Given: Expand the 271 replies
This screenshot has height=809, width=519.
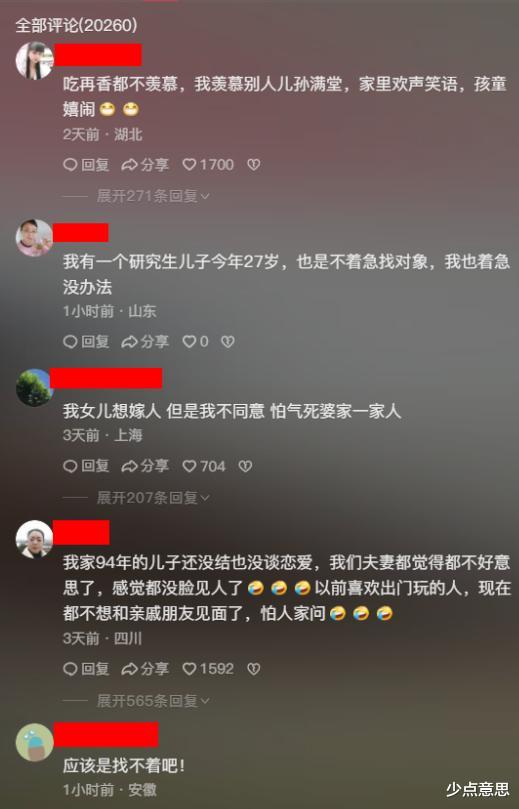Looking at the screenshot, I should pyautogui.click(x=153, y=196).
